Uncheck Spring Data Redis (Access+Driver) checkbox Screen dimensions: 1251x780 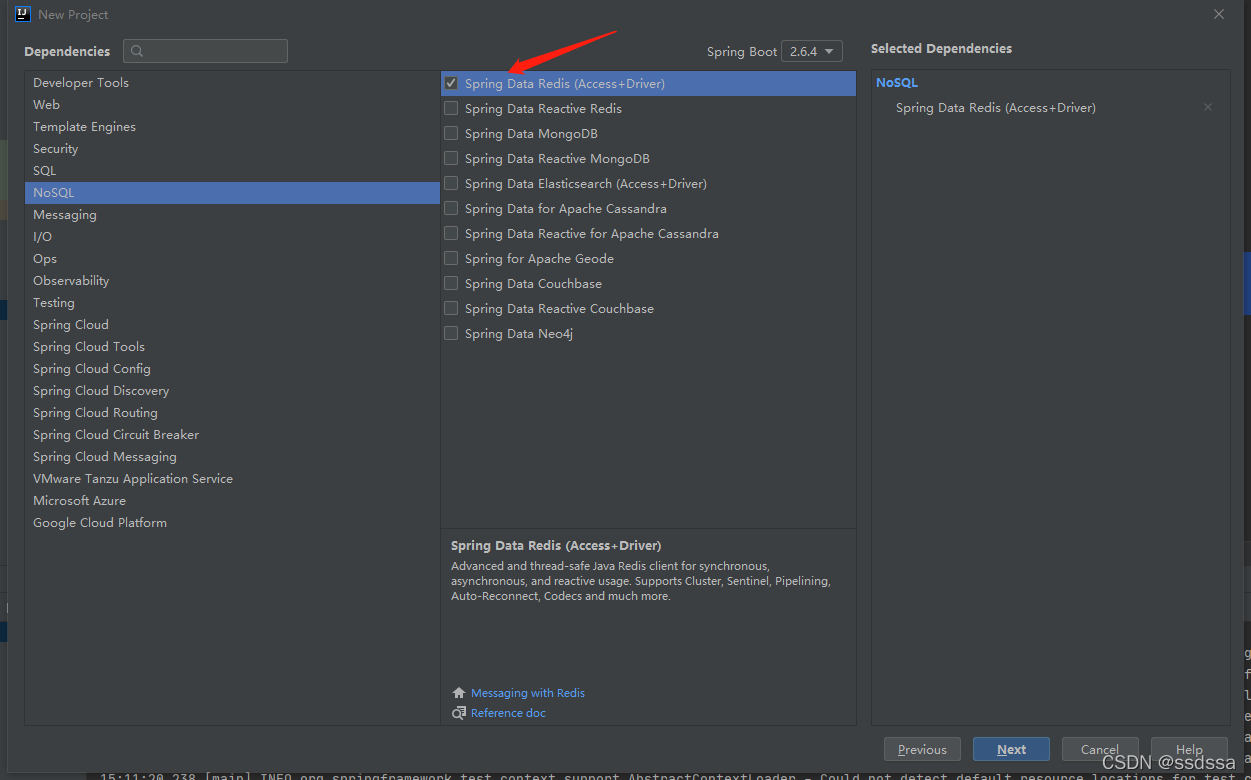pyautogui.click(x=451, y=84)
